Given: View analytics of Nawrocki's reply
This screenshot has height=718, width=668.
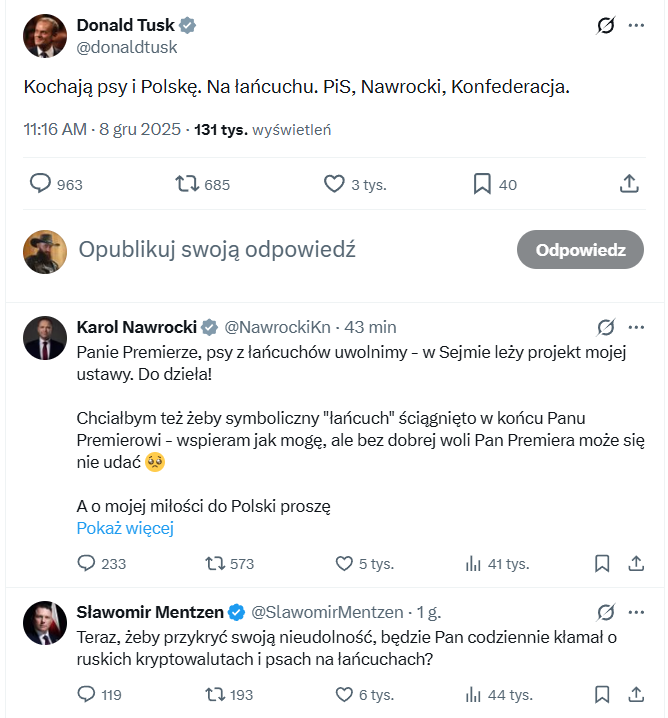Looking at the screenshot, I should [x=474, y=563].
